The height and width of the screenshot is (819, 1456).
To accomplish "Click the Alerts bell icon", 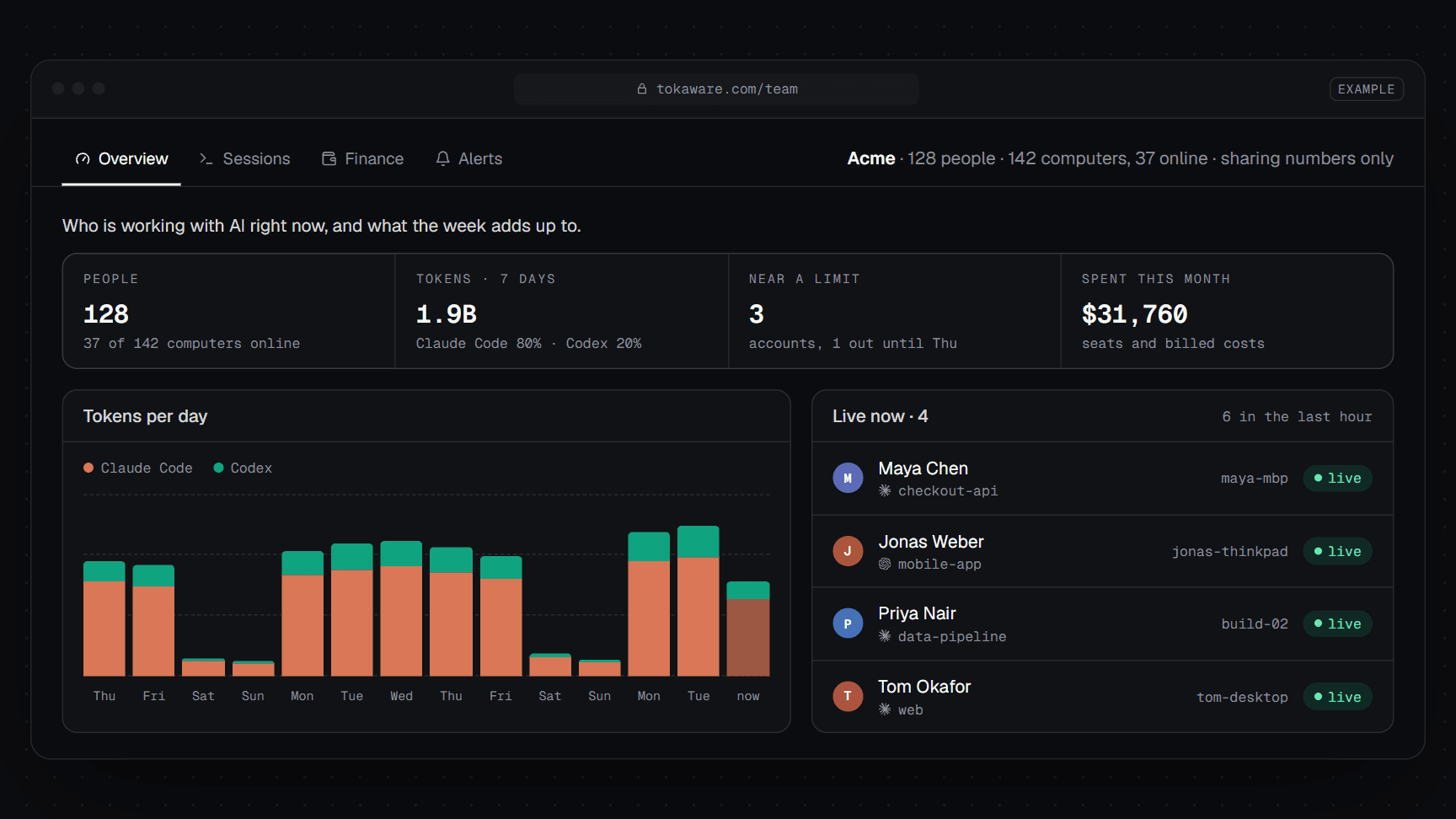I will point(442,158).
